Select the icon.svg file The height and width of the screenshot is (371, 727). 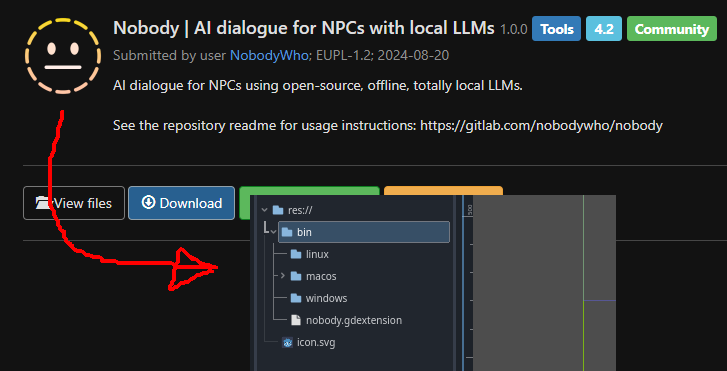pyautogui.click(x=316, y=343)
